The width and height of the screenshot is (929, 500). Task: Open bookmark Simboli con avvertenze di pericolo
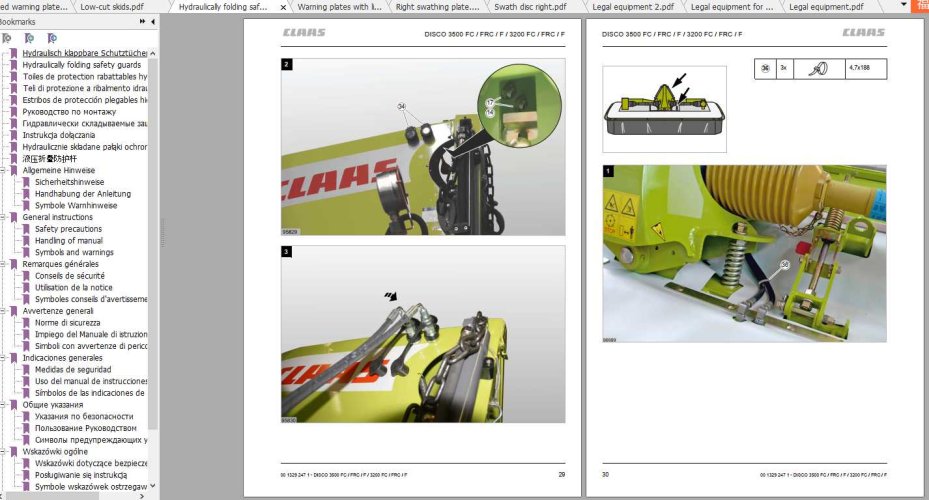[91, 346]
